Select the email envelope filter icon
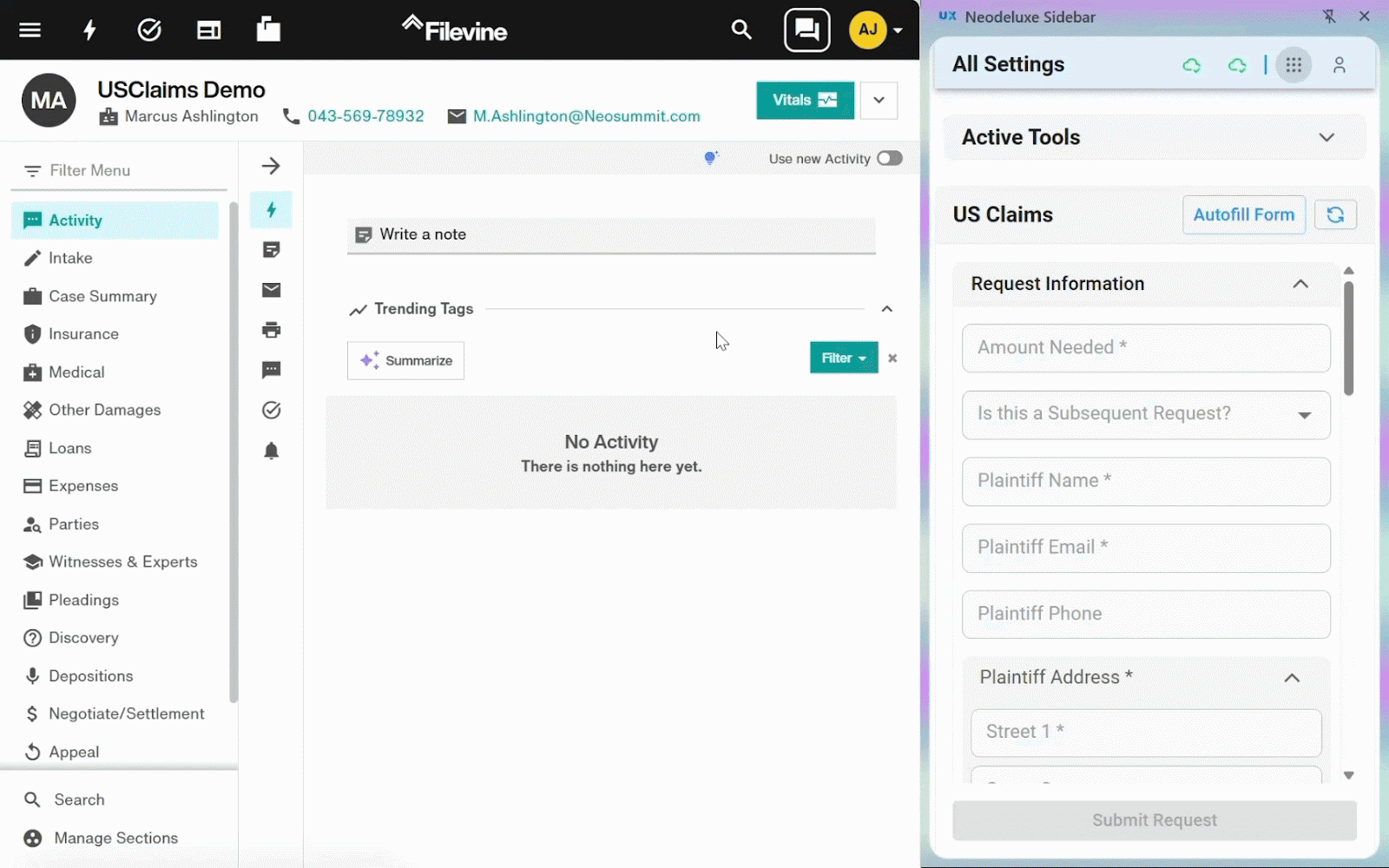 tap(271, 290)
